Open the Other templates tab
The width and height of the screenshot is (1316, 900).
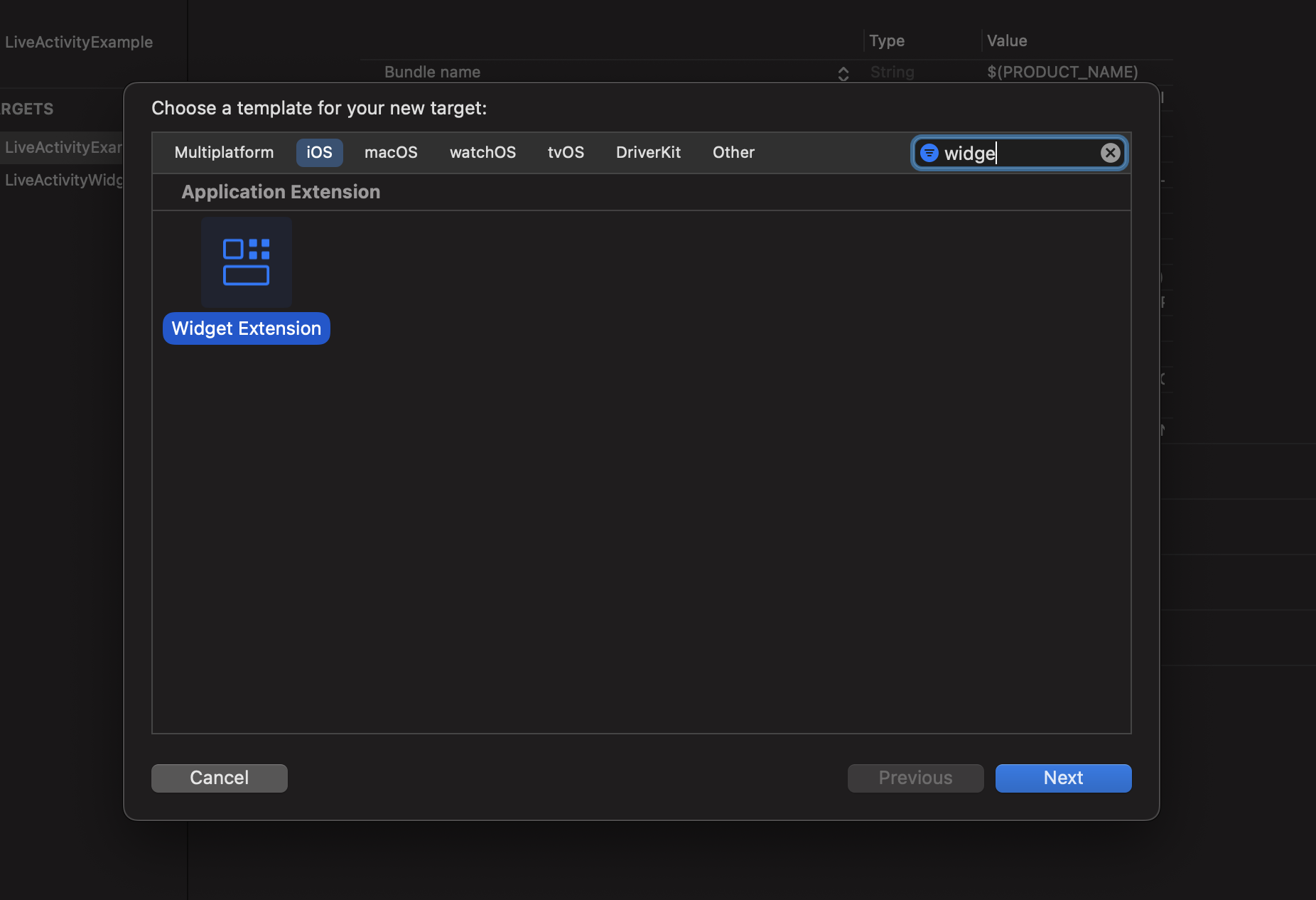pos(733,153)
